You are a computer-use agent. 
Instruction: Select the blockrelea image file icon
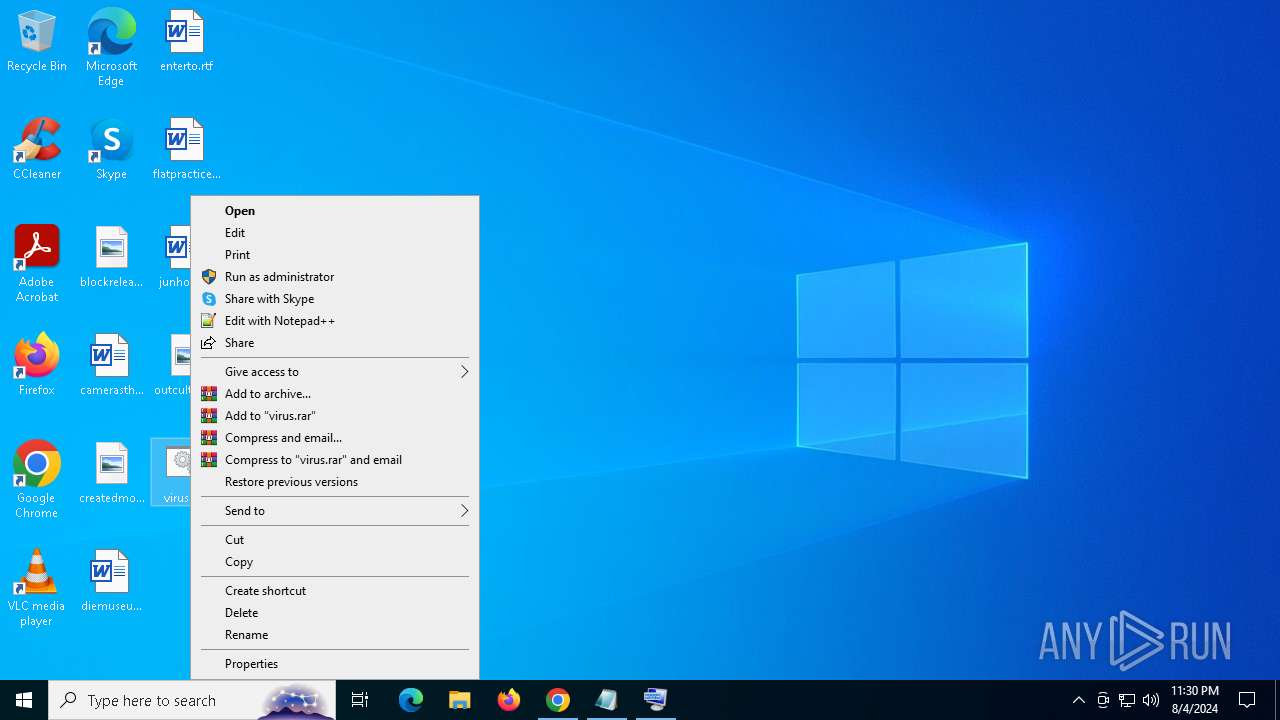pos(111,258)
